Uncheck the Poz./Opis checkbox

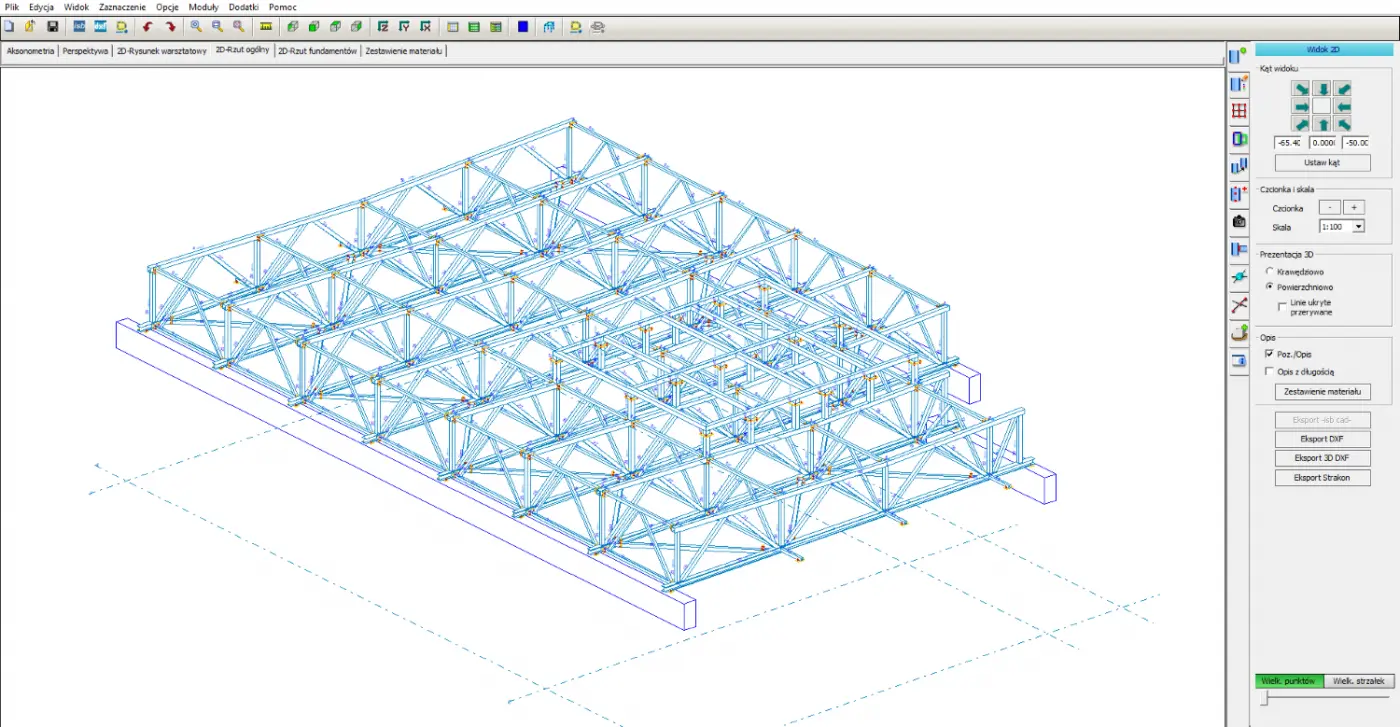pos(1270,354)
